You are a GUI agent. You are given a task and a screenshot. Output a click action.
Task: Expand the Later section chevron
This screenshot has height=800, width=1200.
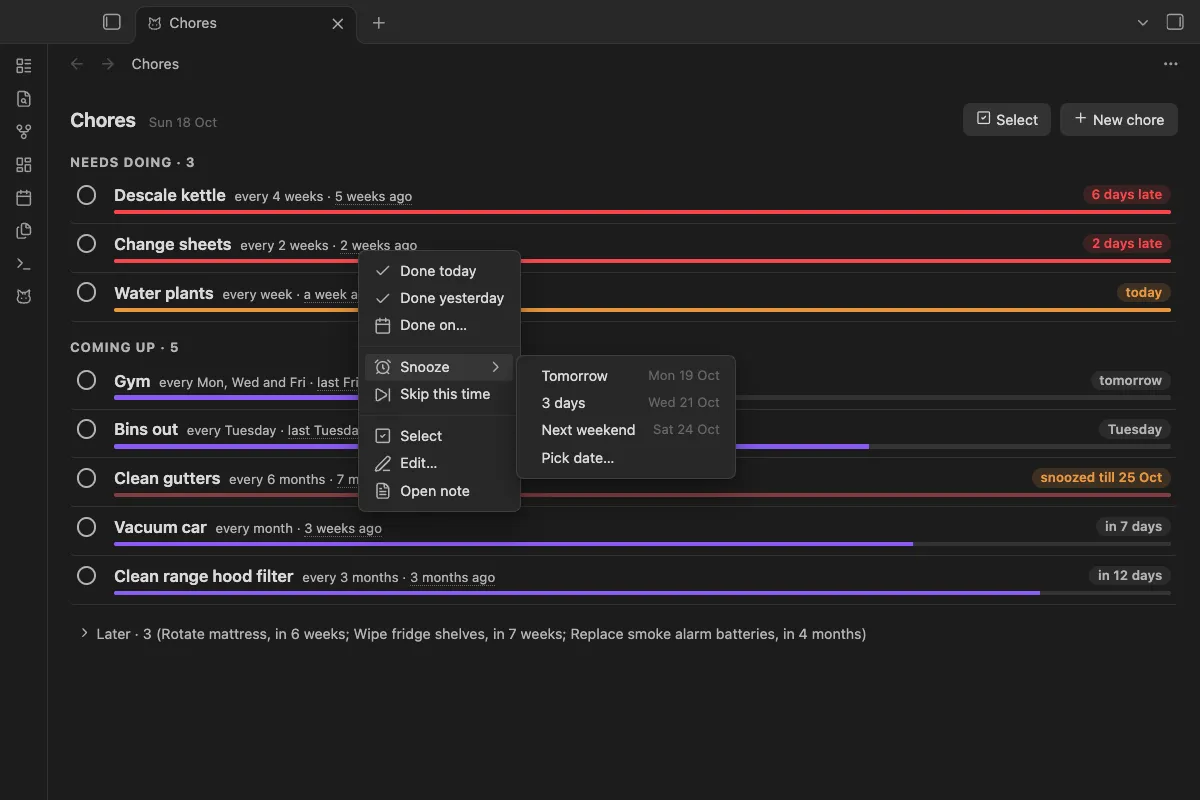pos(84,633)
